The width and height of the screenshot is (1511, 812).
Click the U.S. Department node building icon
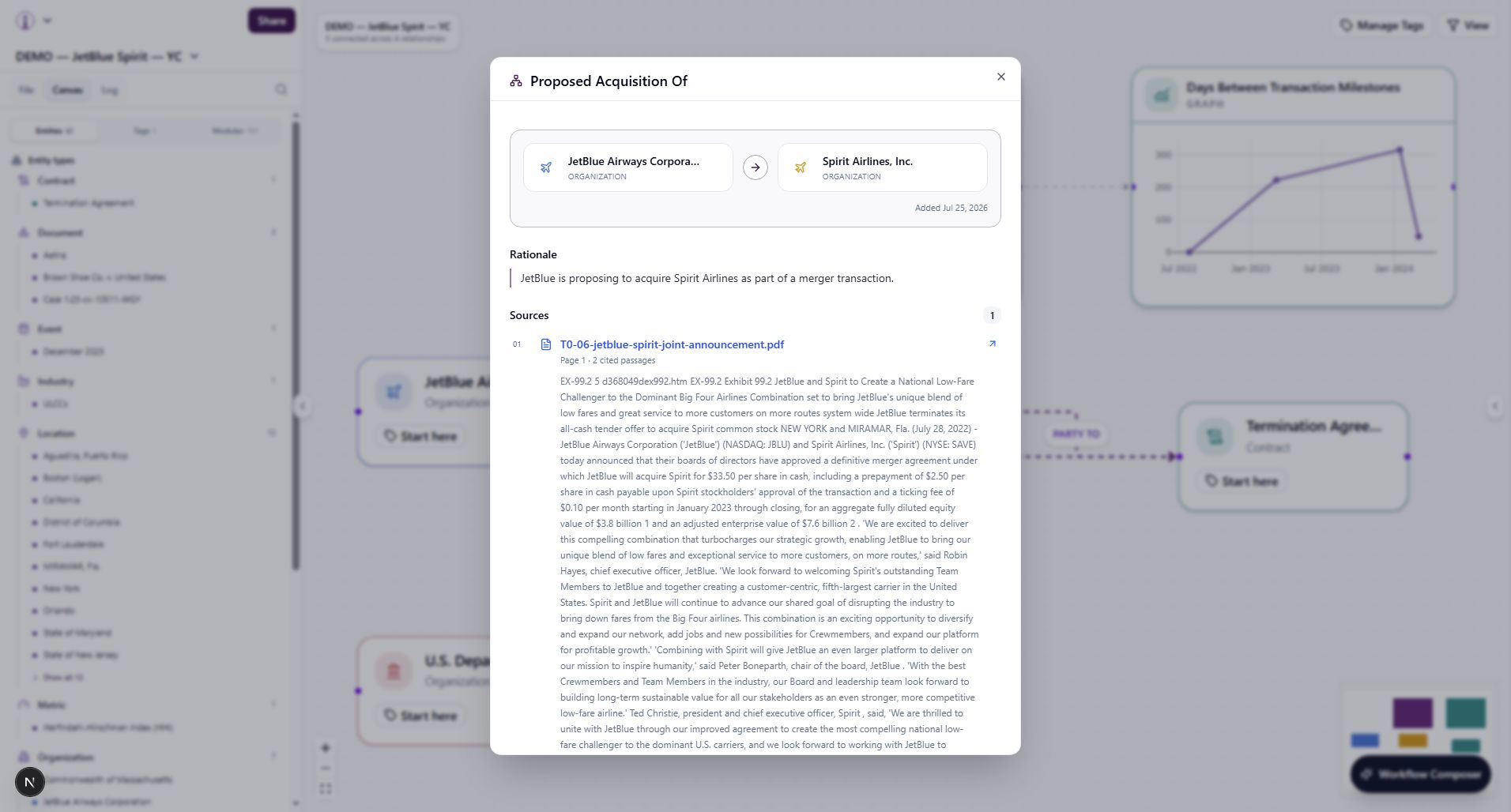coord(394,671)
